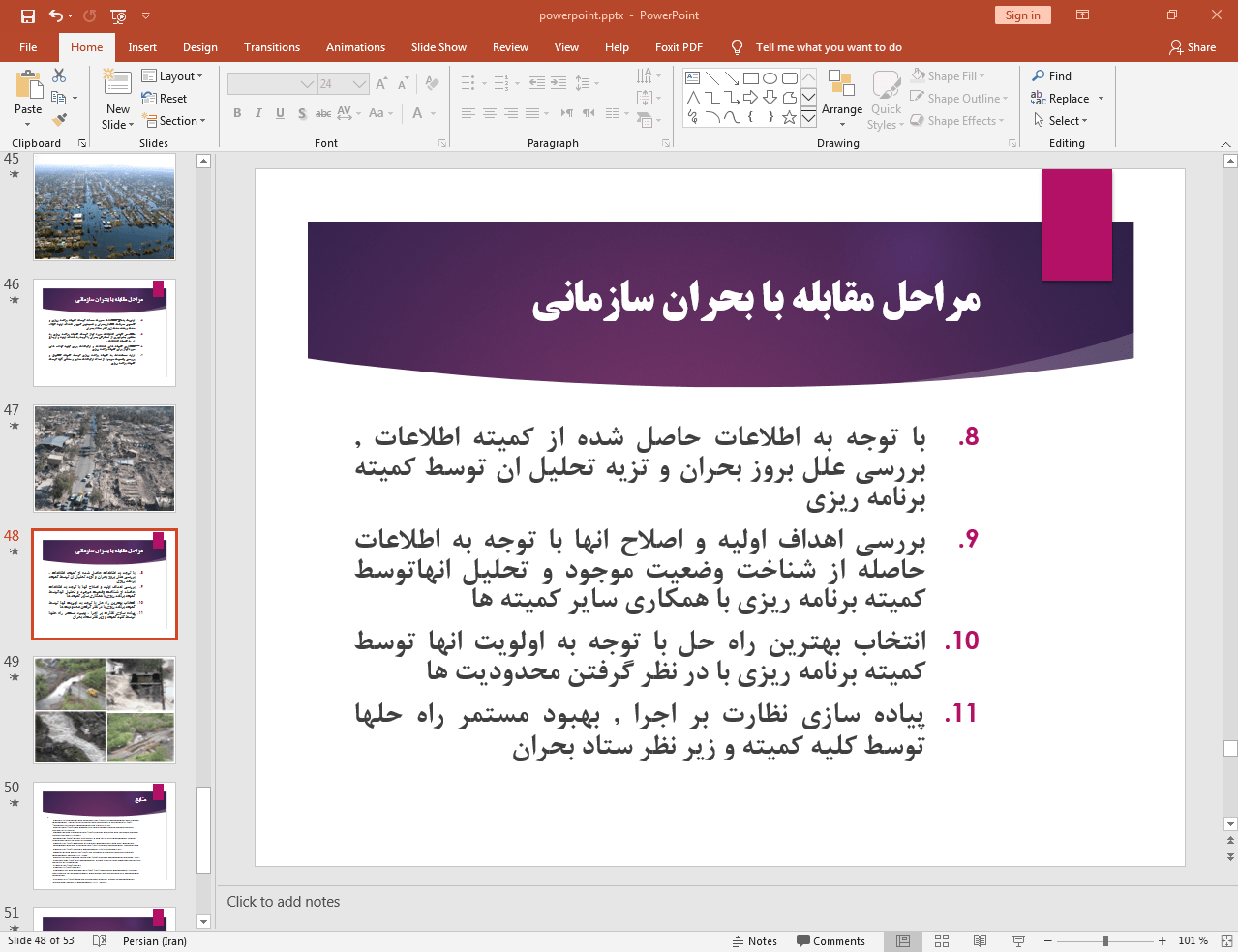
Task: Center-align the paragraph text
Action: point(490,114)
